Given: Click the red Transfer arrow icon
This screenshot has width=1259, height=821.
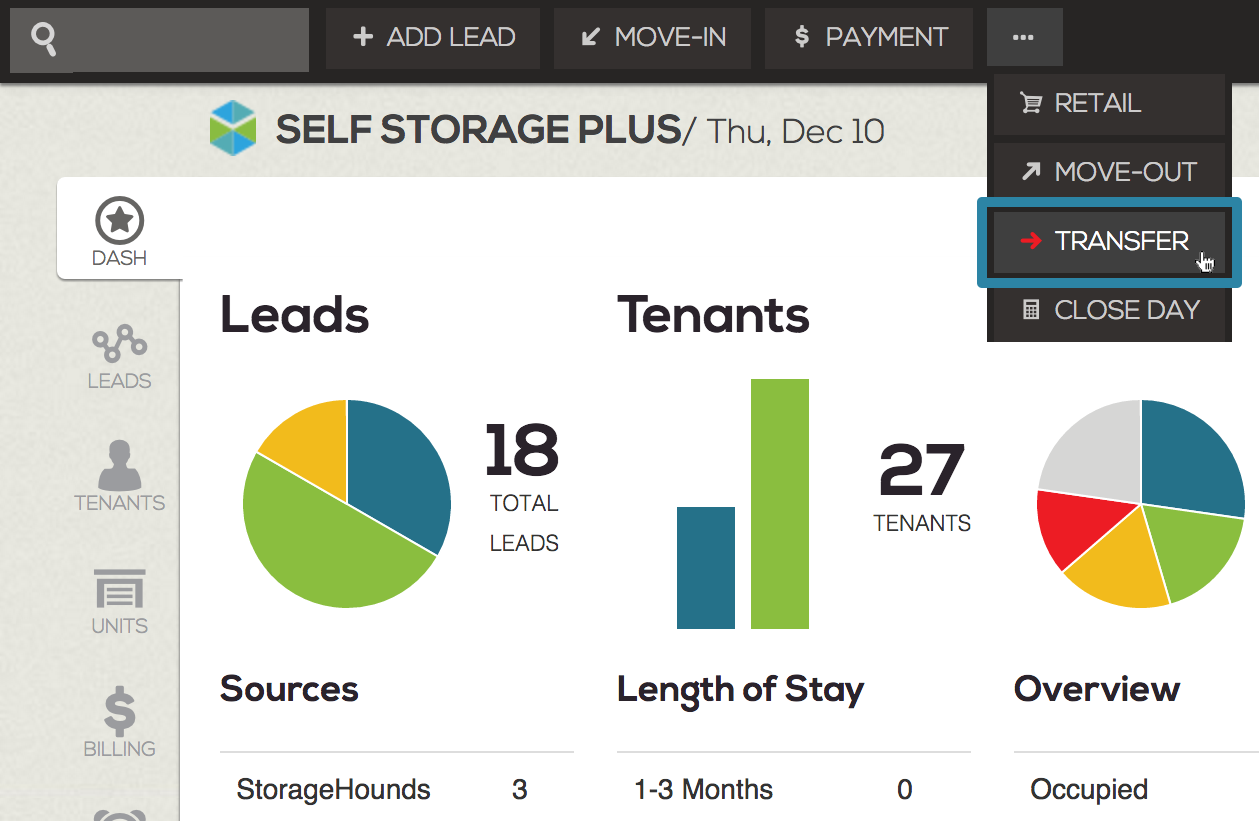Looking at the screenshot, I should (x=1030, y=241).
